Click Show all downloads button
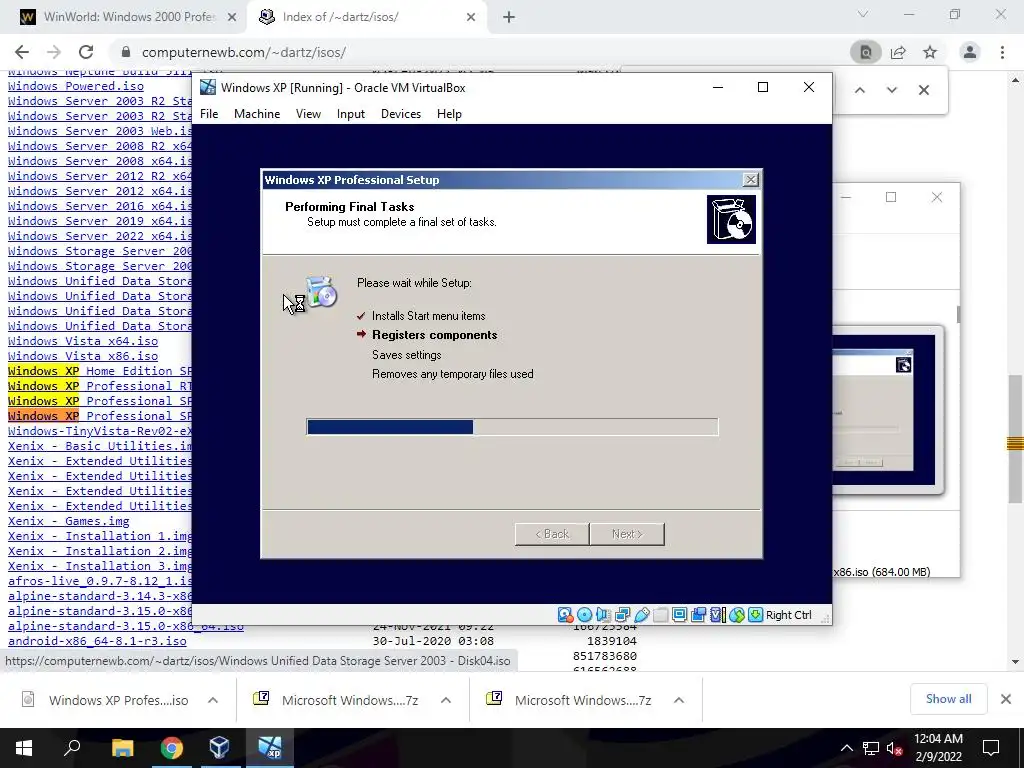The image size is (1024, 768). tap(948, 699)
